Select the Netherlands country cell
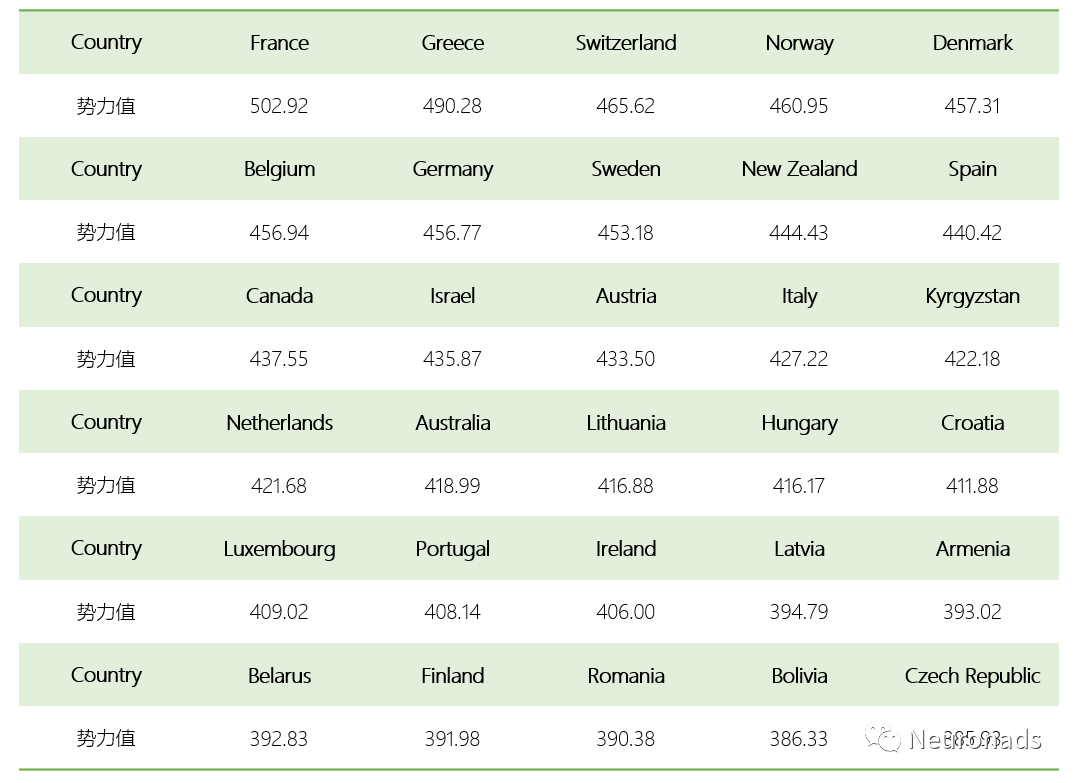The height and width of the screenshot is (783, 1076). 279,422
